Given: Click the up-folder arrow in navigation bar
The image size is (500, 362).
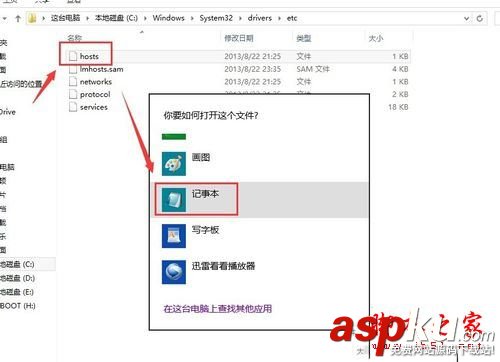Looking at the screenshot, I should click(x=18, y=18).
